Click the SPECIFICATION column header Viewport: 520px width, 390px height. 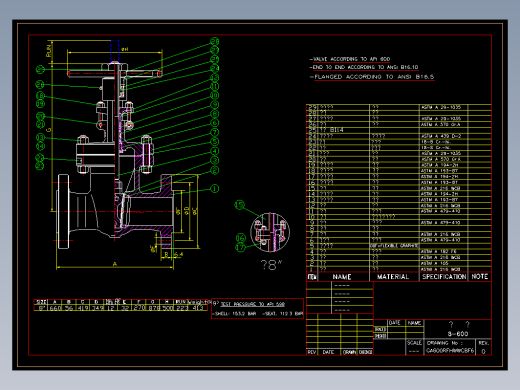point(444,277)
